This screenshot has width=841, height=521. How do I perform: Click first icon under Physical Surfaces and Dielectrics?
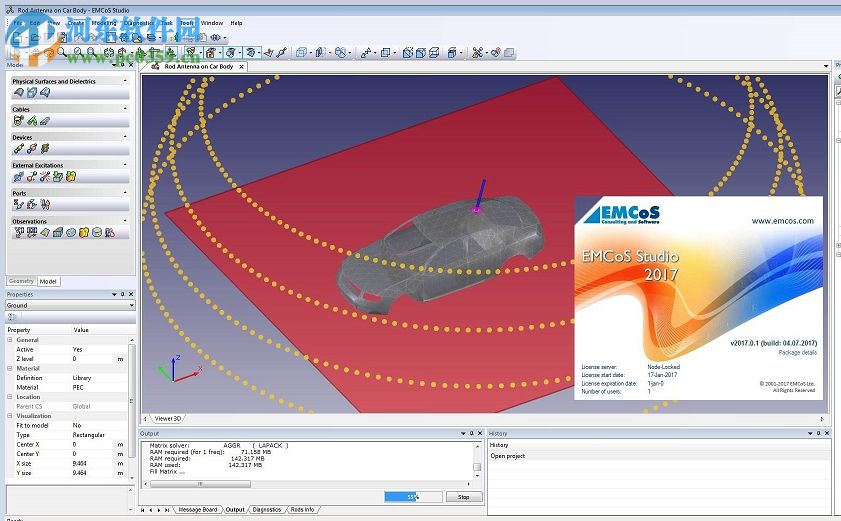pyautogui.click(x=19, y=92)
